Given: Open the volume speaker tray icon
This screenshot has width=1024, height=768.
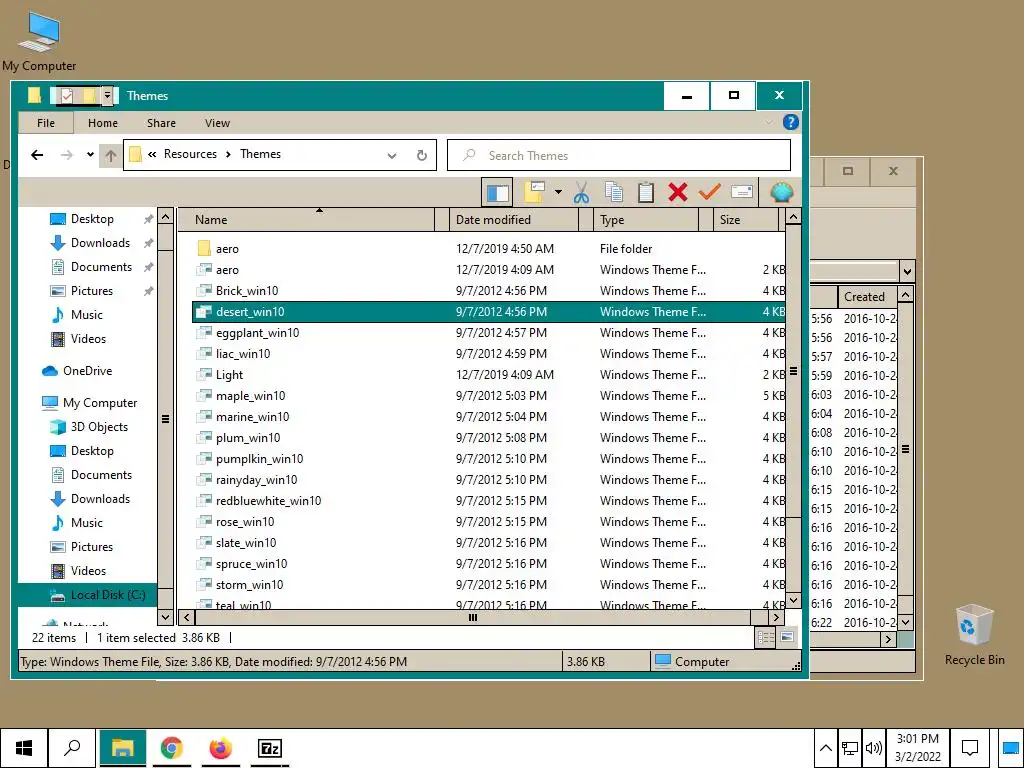Looking at the screenshot, I should click(873, 748).
